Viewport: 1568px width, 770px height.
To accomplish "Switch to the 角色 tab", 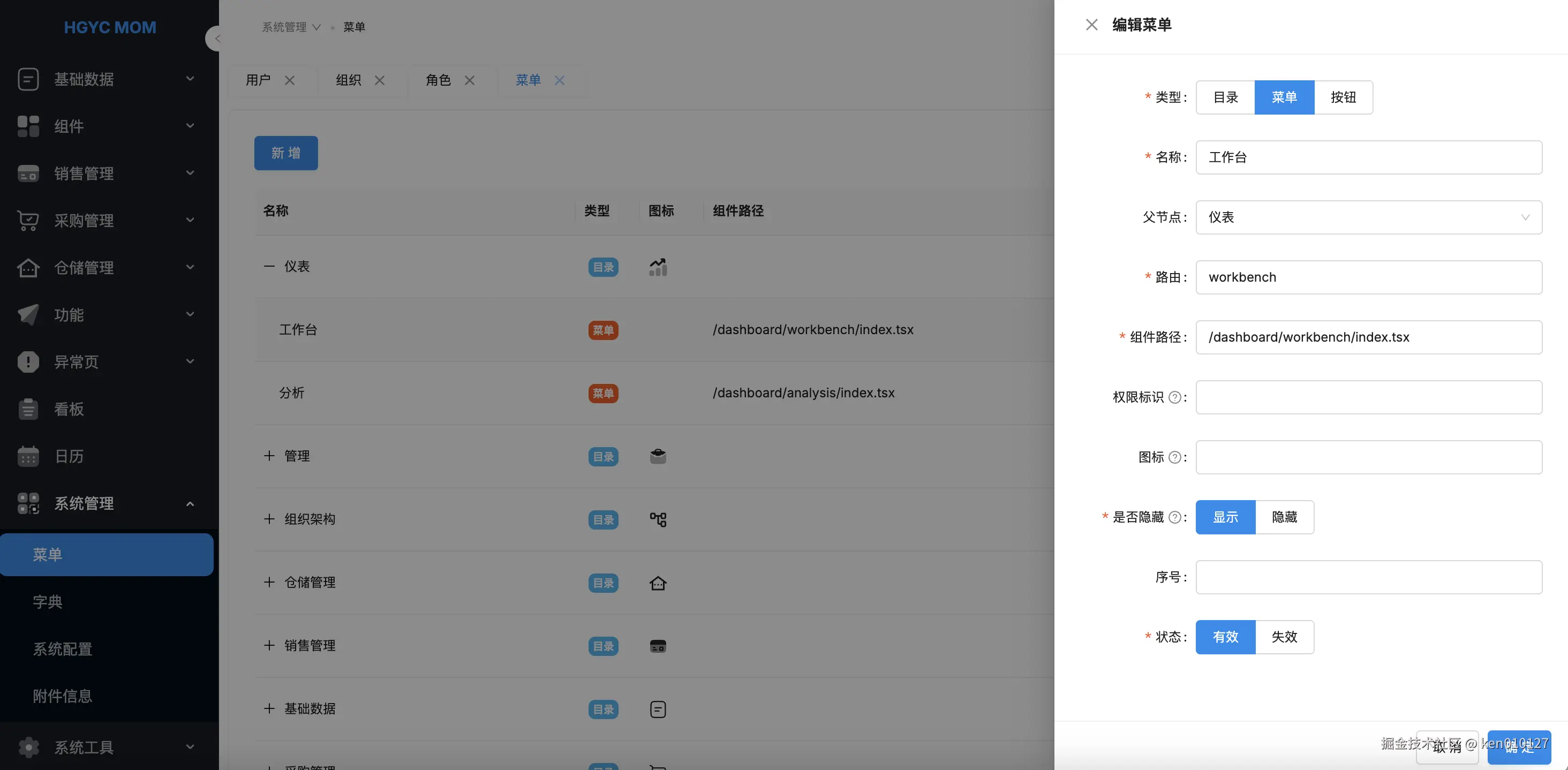I will click(x=438, y=80).
